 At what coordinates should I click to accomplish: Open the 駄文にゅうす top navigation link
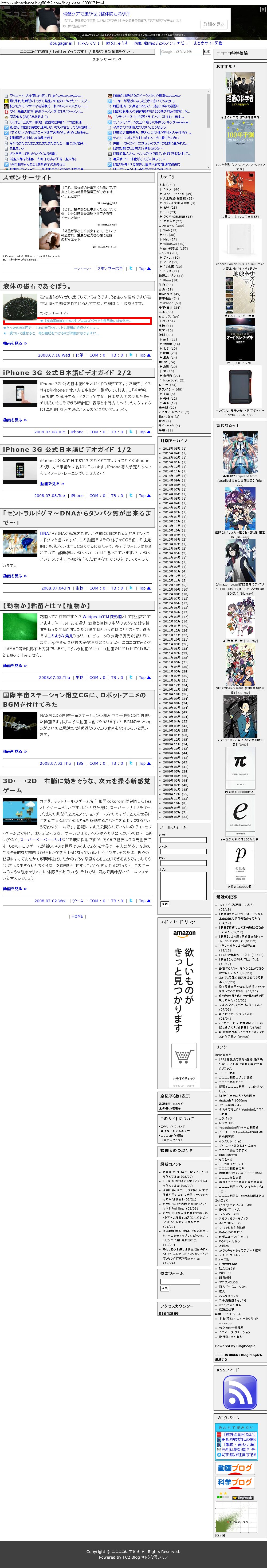click(x=117, y=43)
